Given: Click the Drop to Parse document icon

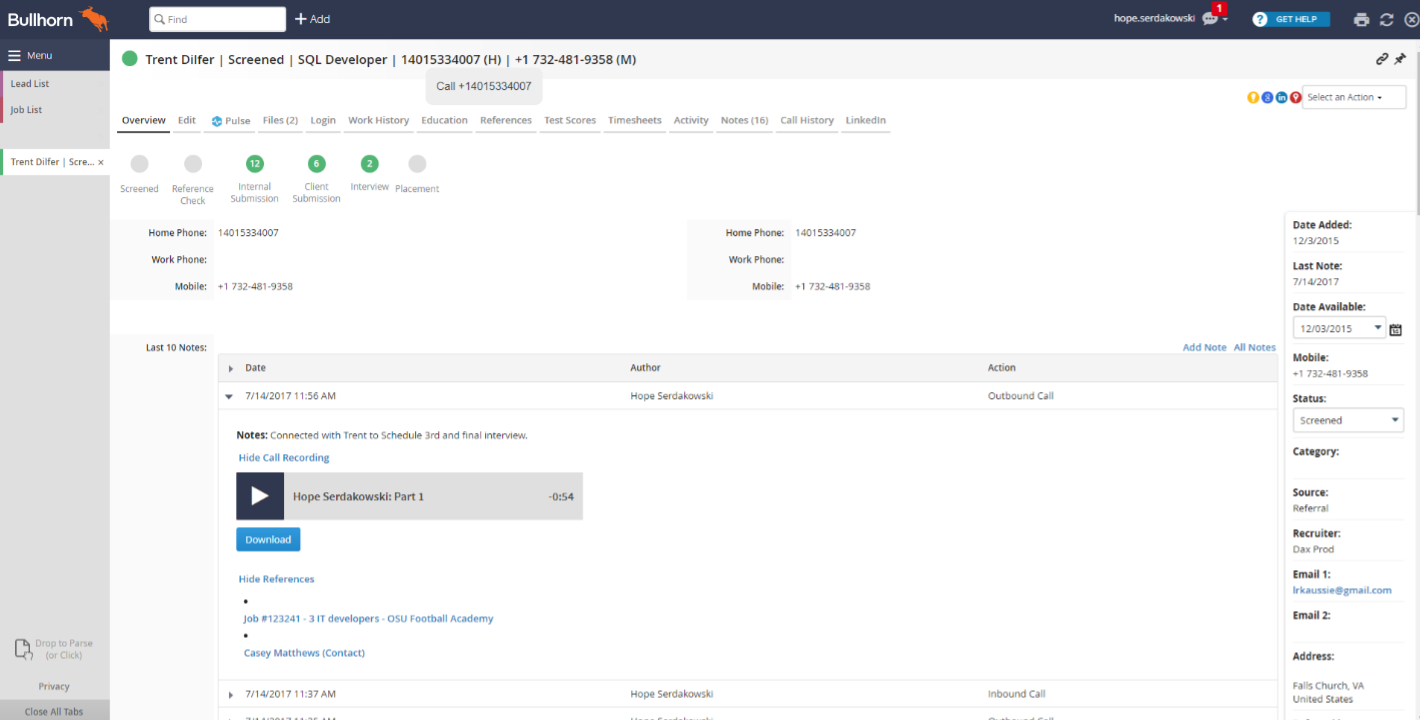Looking at the screenshot, I should pos(24,649).
